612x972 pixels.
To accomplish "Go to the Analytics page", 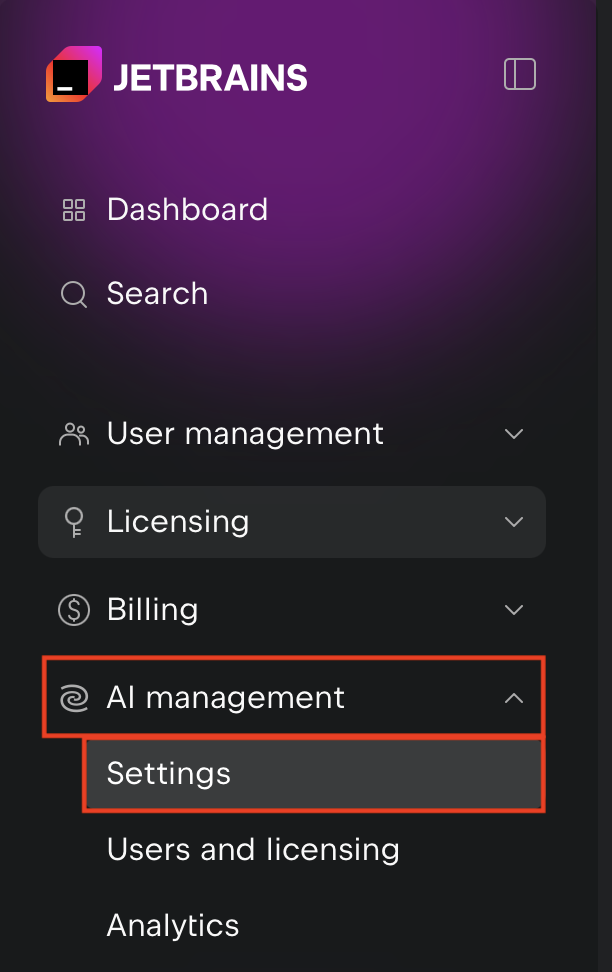I will tap(173, 926).
